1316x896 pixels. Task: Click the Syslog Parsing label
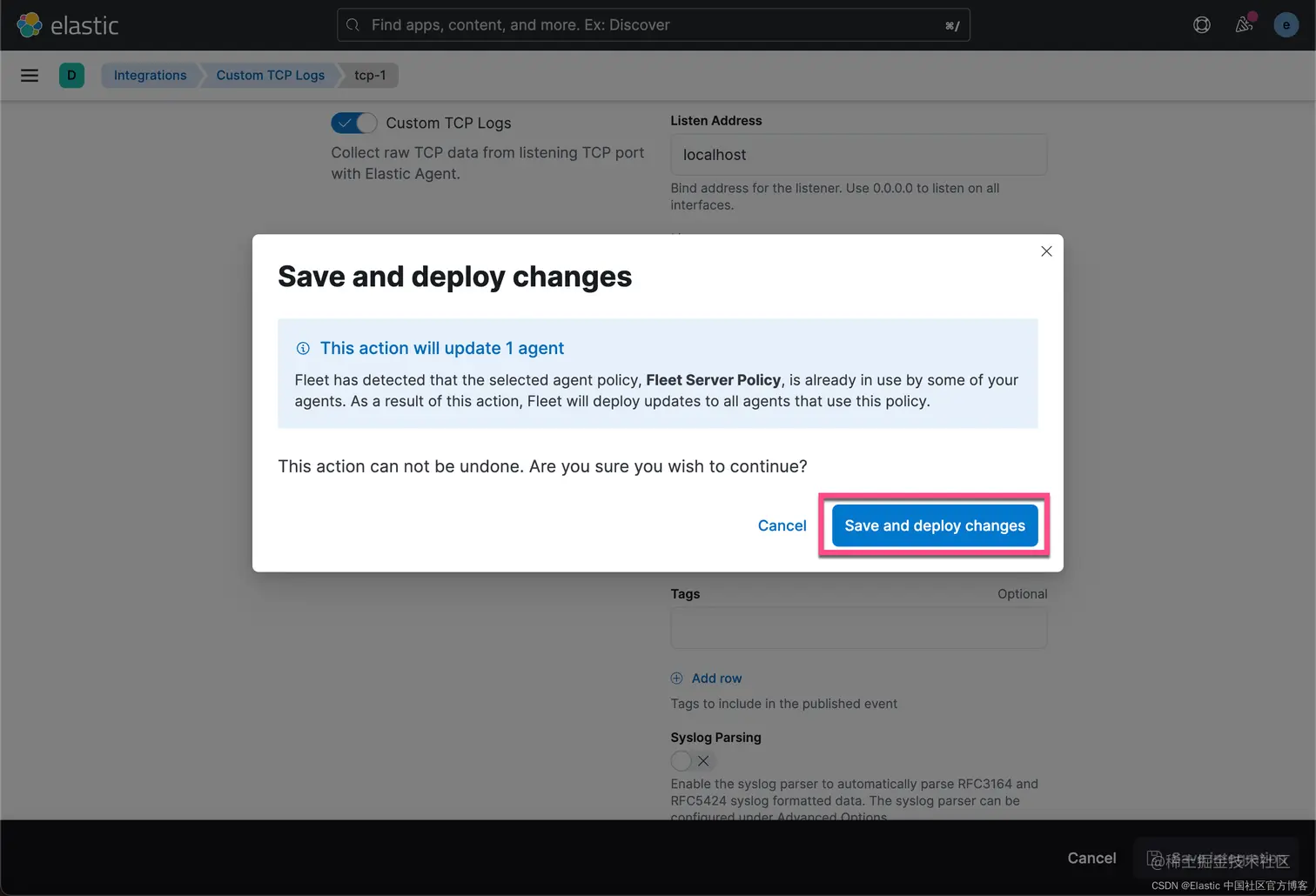[715, 738]
